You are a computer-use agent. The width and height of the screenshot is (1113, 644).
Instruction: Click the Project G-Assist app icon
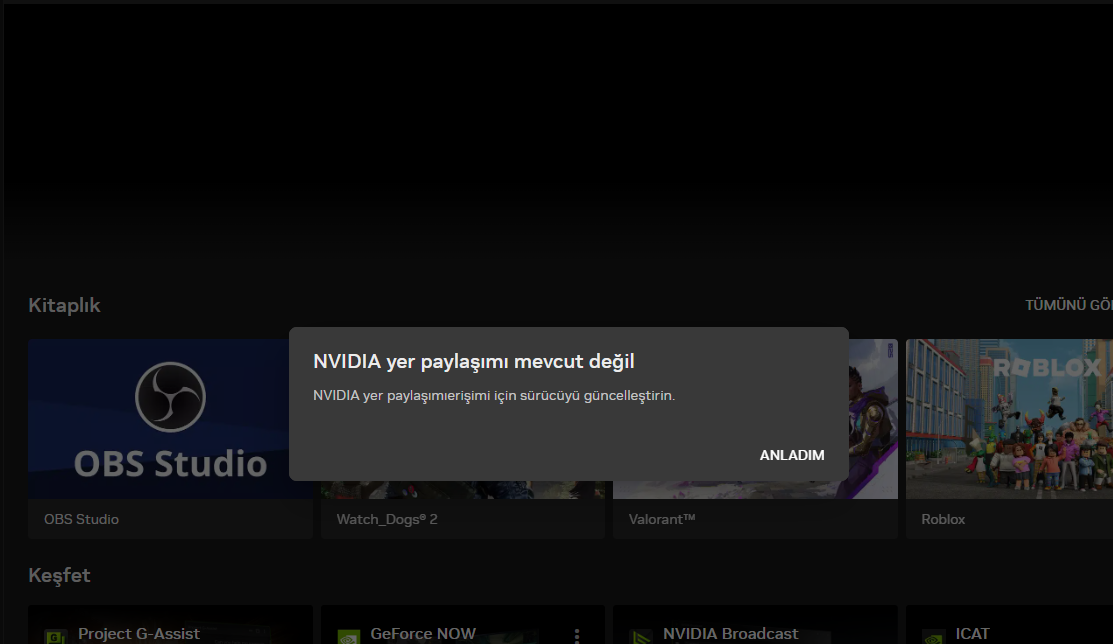[55, 637]
